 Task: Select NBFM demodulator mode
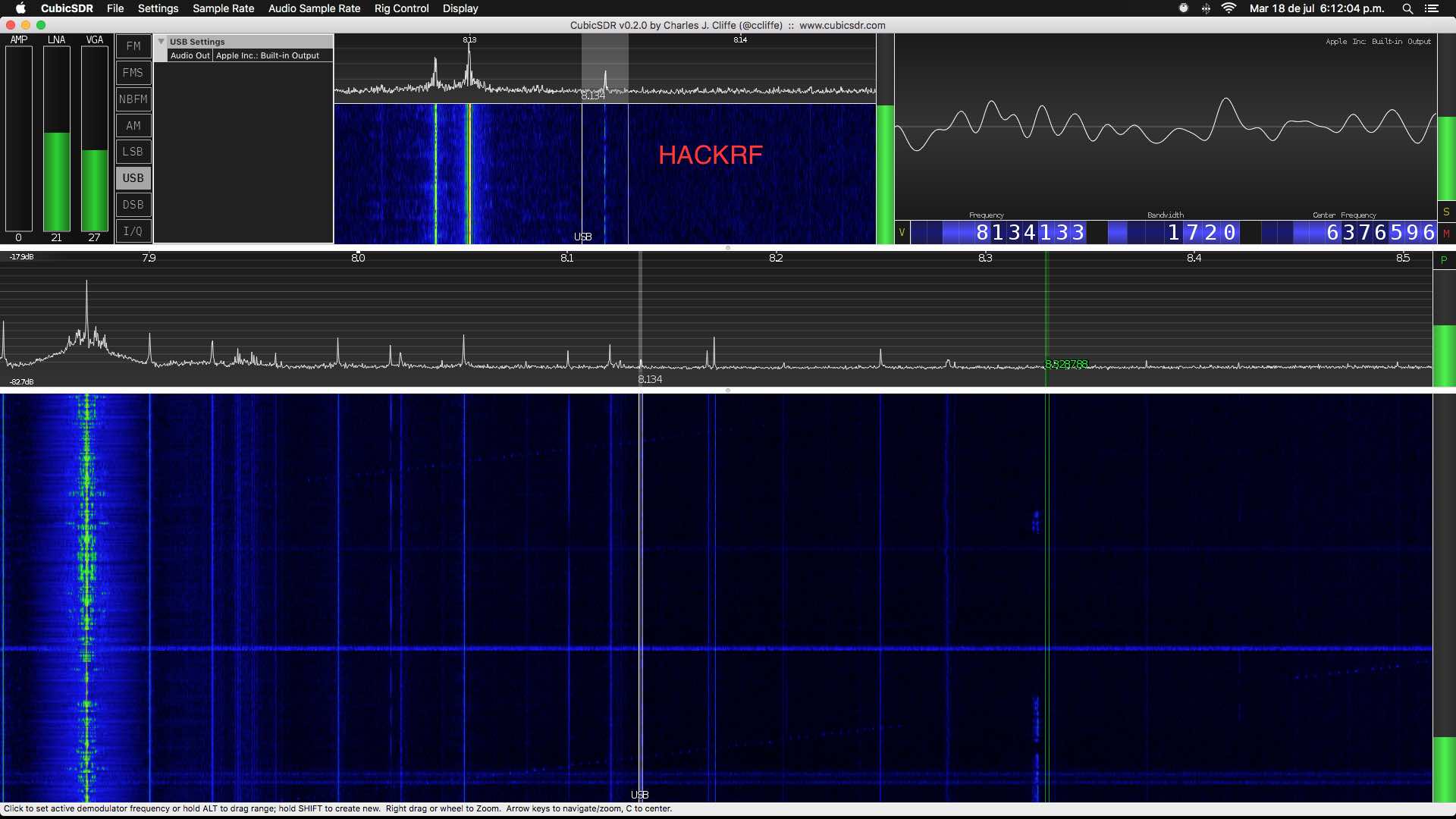pyautogui.click(x=133, y=99)
